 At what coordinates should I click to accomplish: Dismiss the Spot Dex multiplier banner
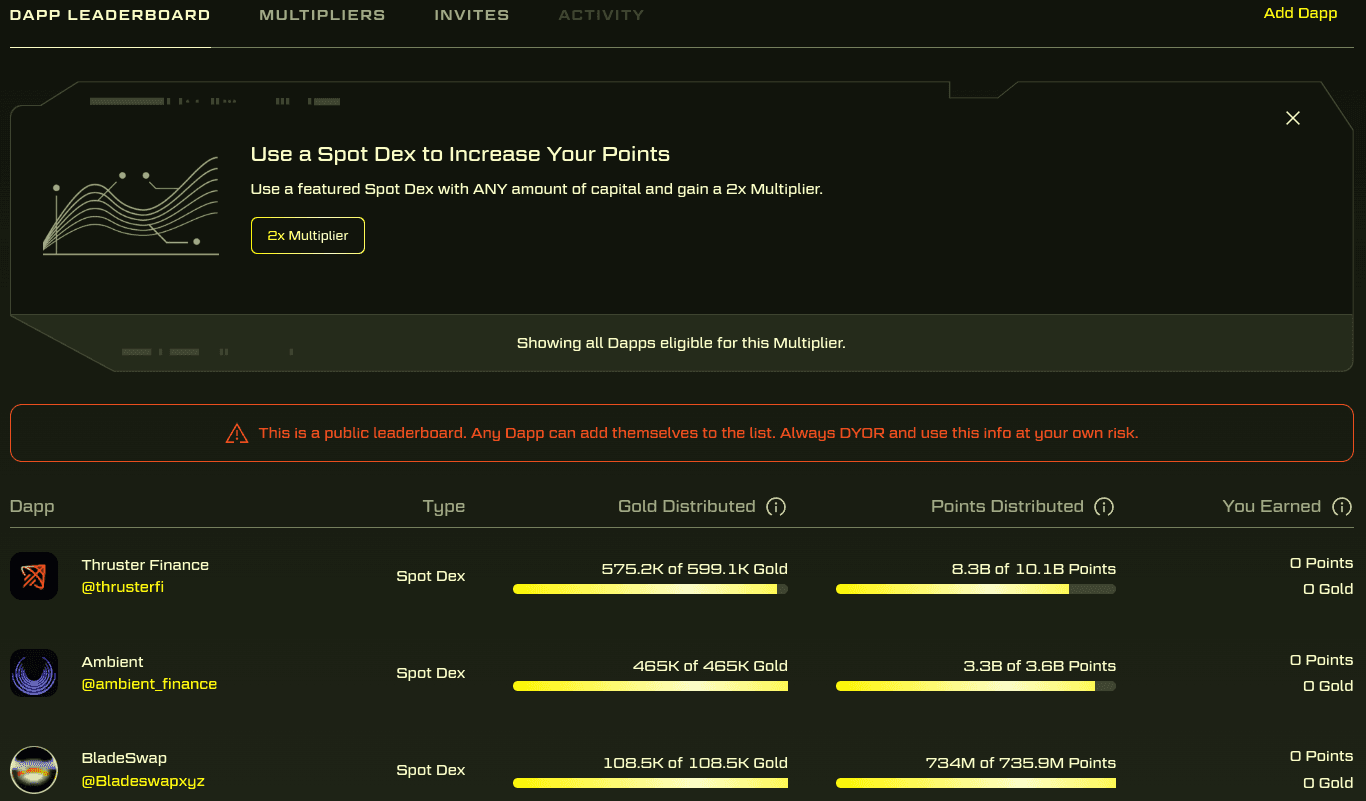(1293, 118)
